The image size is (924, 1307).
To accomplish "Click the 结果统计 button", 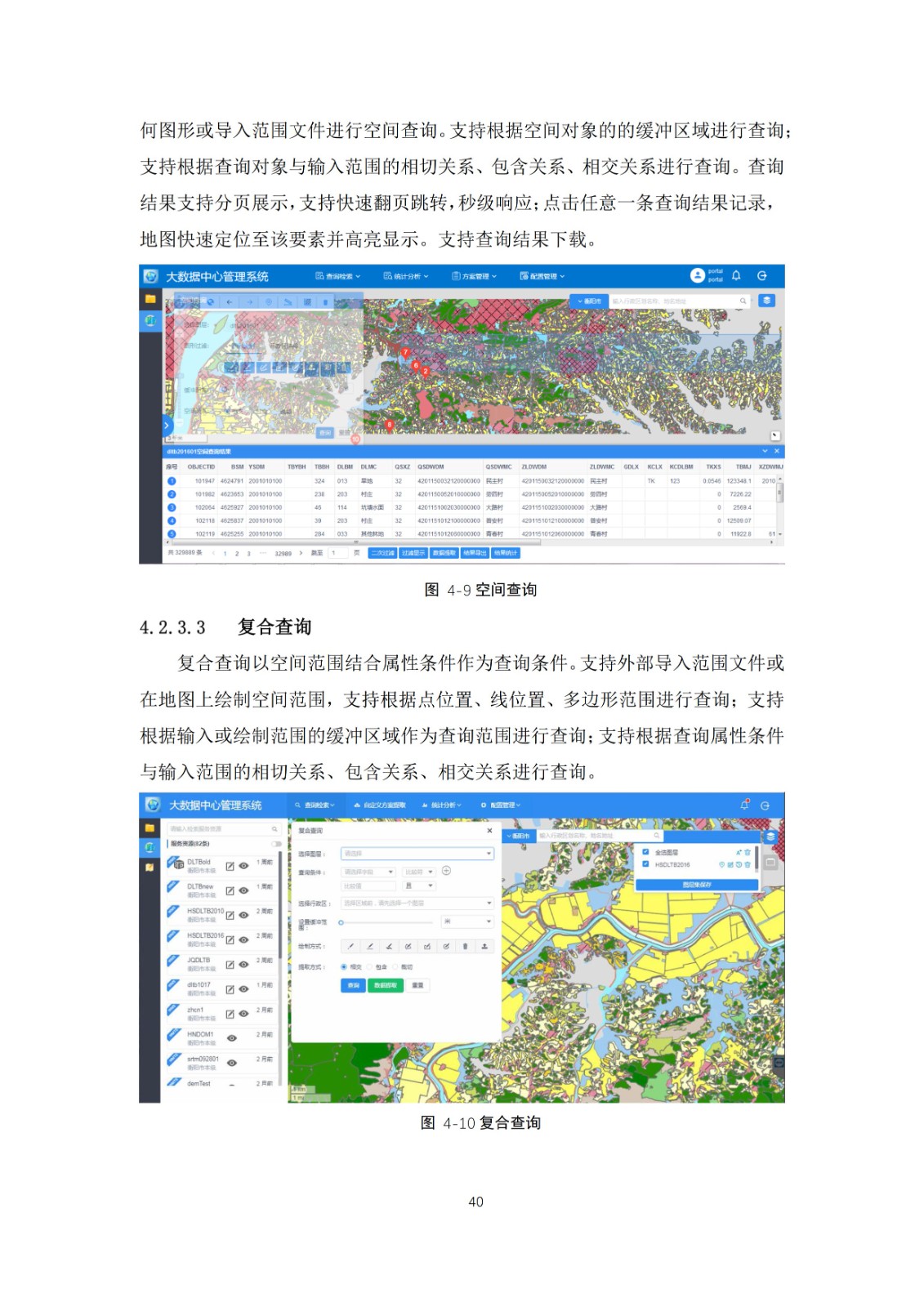I will pyautogui.click(x=506, y=553).
